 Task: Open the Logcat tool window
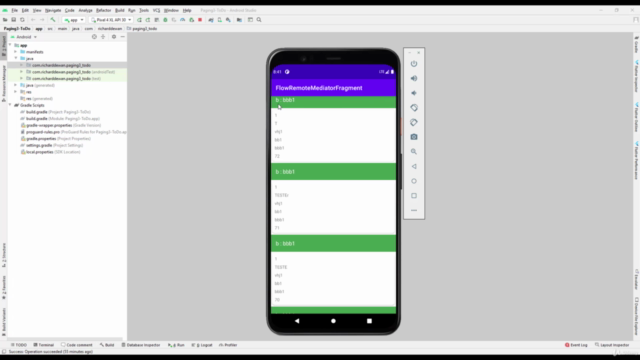pyautogui.click(x=202, y=345)
